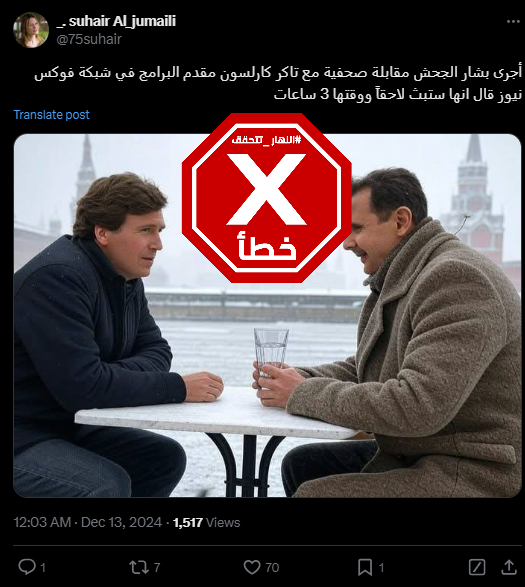Open the @75suhair handle link

click(x=89, y=39)
